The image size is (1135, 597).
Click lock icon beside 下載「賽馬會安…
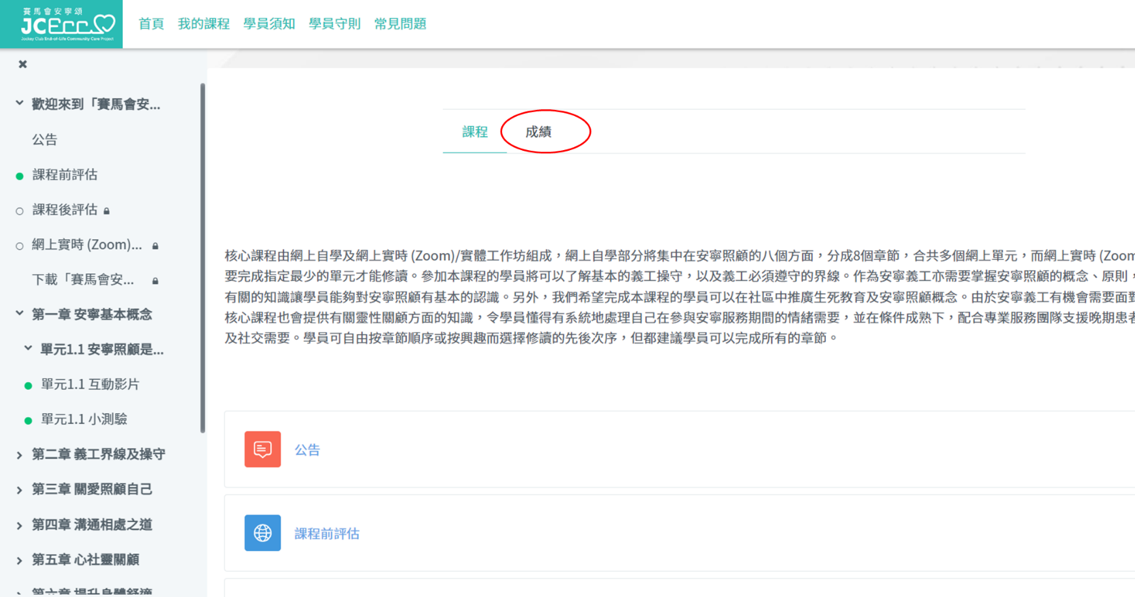155,281
